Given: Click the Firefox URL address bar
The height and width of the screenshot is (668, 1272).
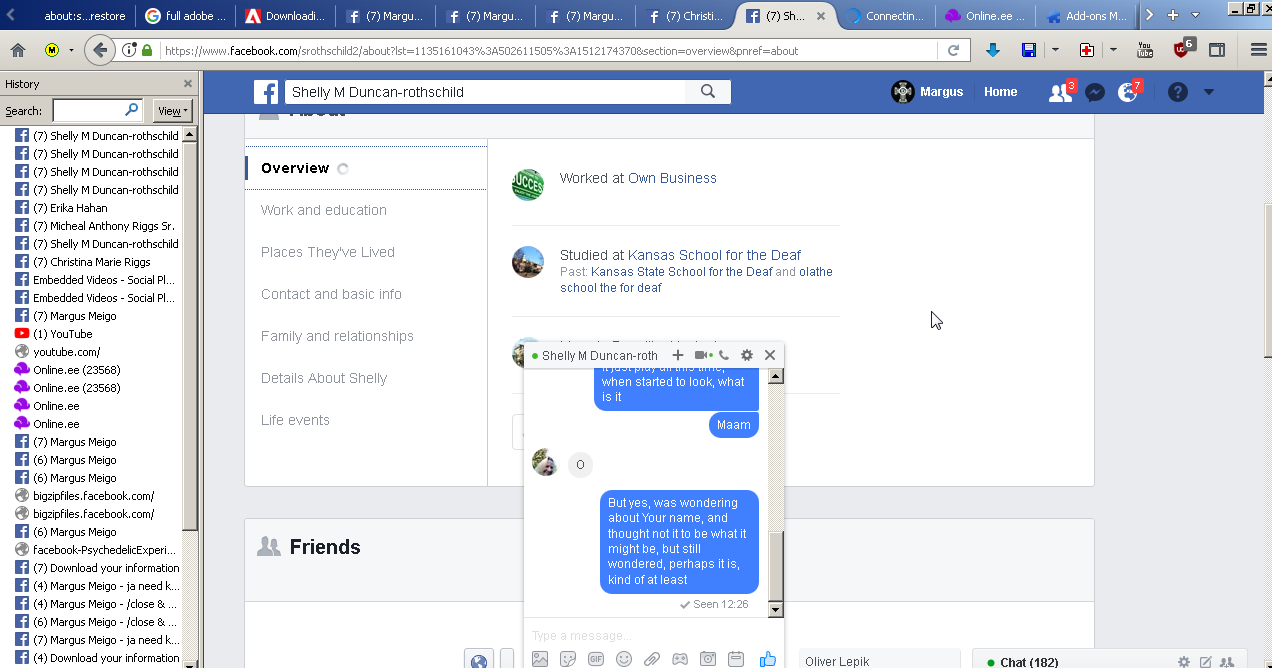Looking at the screenshot, I should [x=548, y=50].
